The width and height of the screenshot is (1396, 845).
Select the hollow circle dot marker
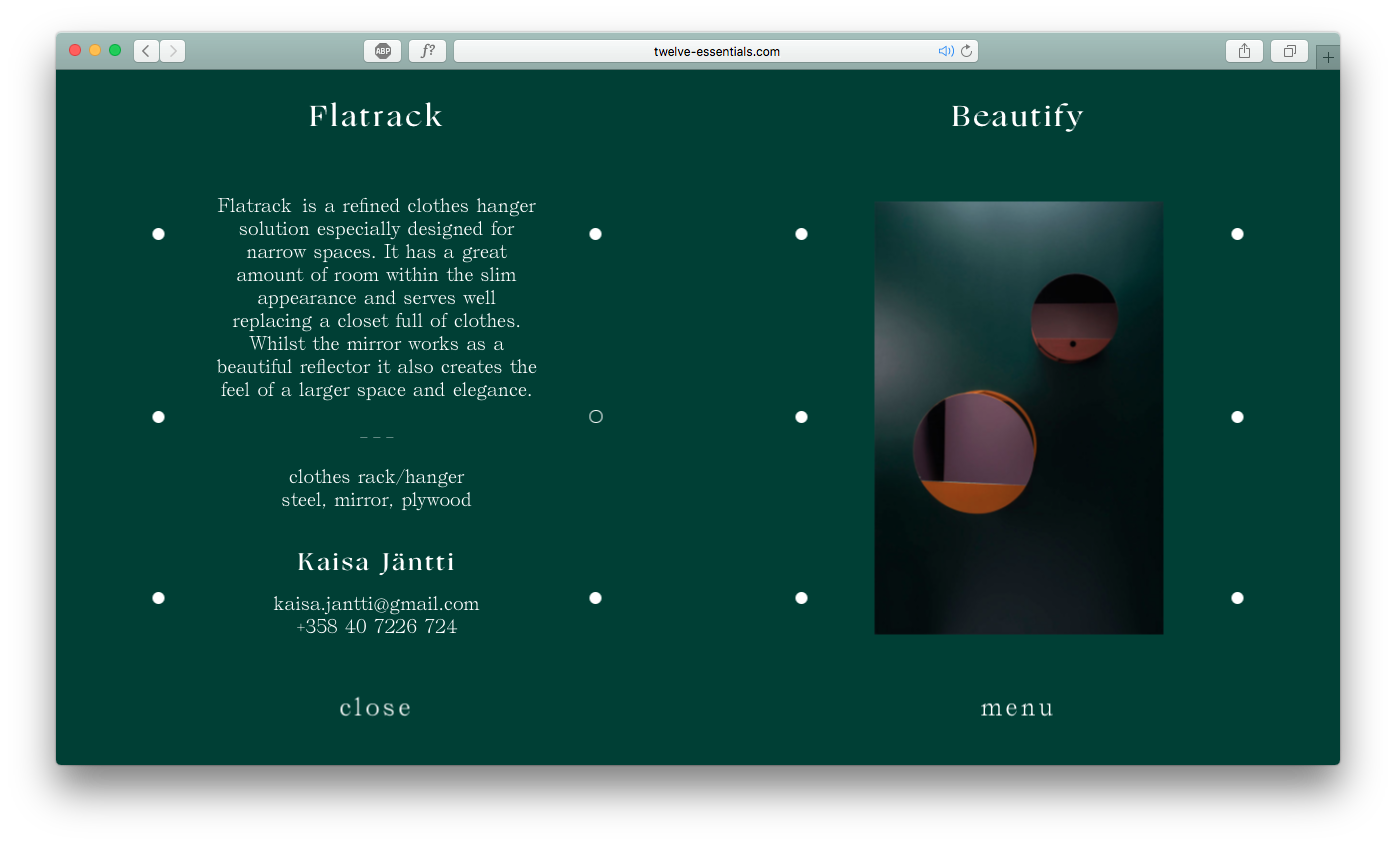tap(596, 417)
